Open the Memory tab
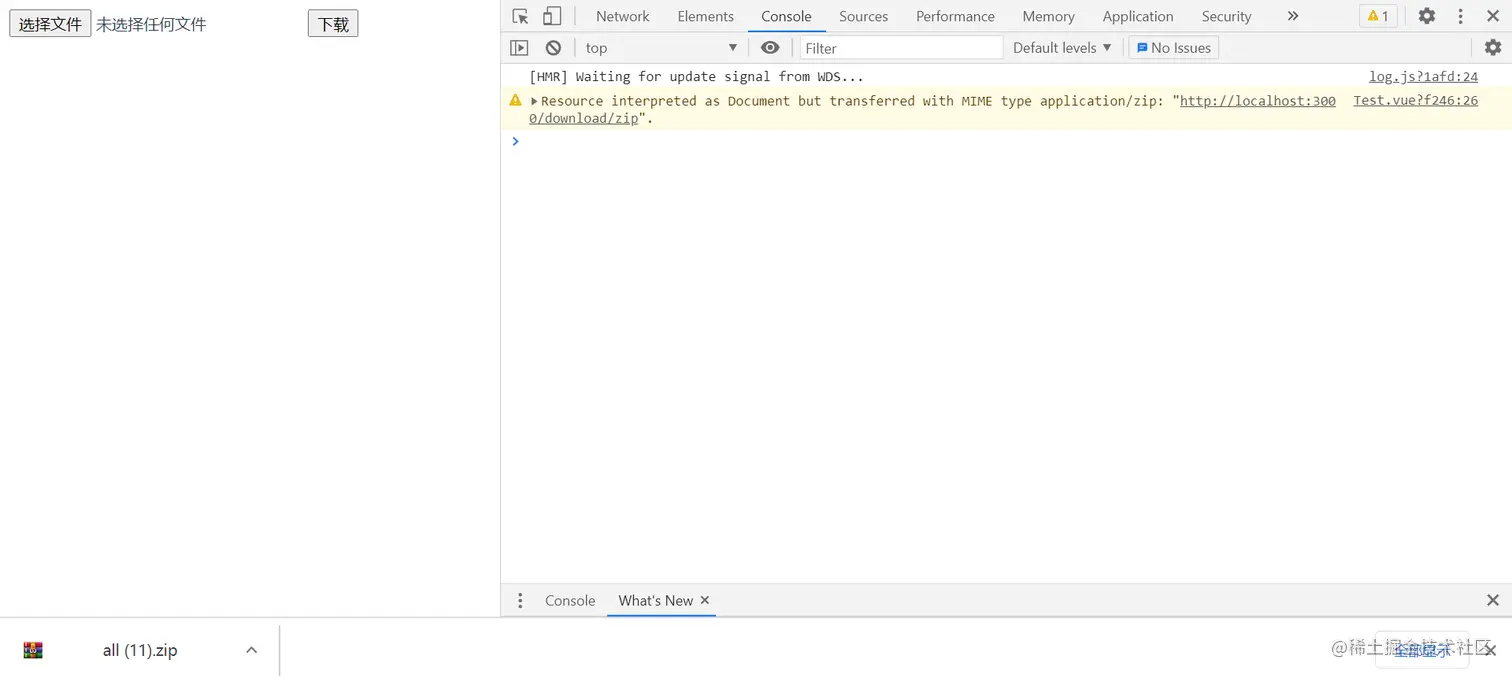Screen dimensions: 1512x678 coord(1048,16)
